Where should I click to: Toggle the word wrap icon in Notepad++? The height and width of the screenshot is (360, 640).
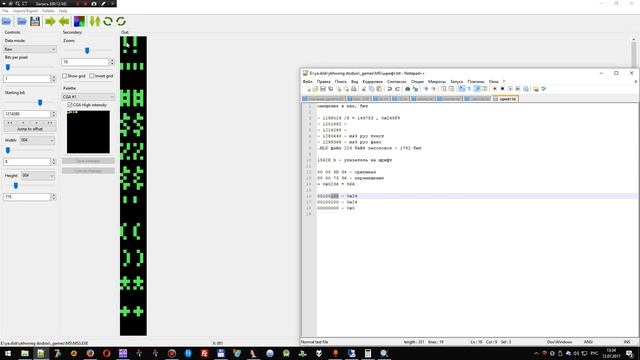point(461,89)
